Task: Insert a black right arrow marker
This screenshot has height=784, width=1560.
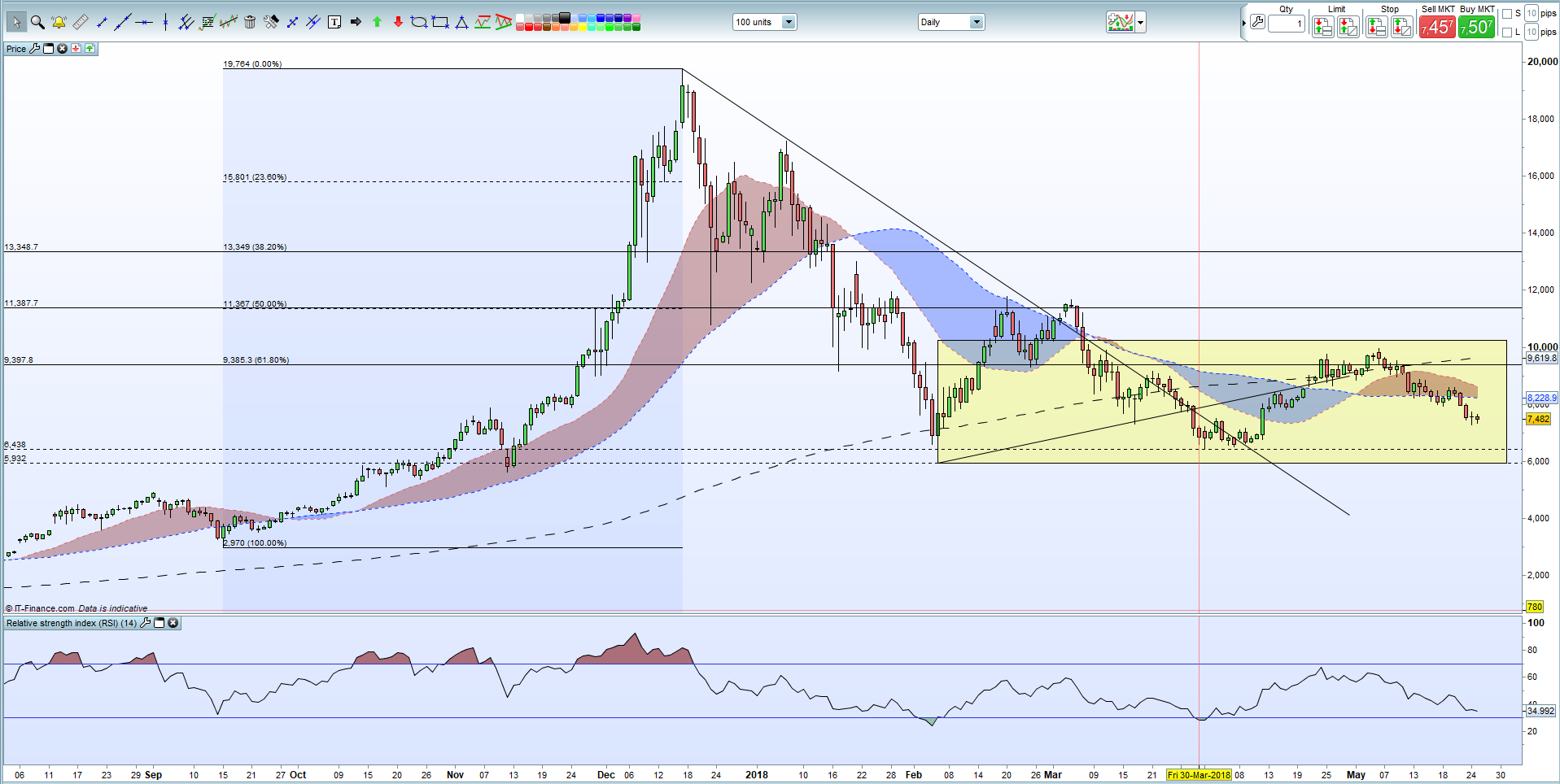Action: (x=356, y=22)
